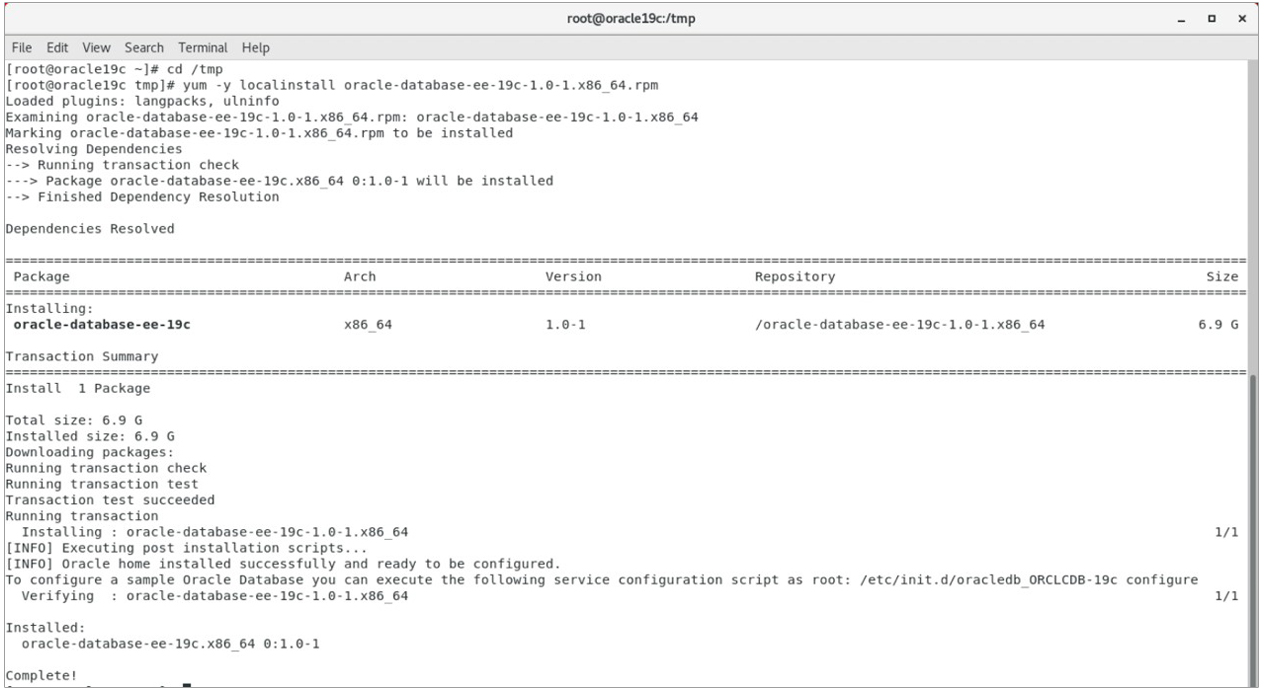Click 'Oracle home installed successfully' line
Viewport: 1268px width, 693px height.
click(x=283, y=564)
